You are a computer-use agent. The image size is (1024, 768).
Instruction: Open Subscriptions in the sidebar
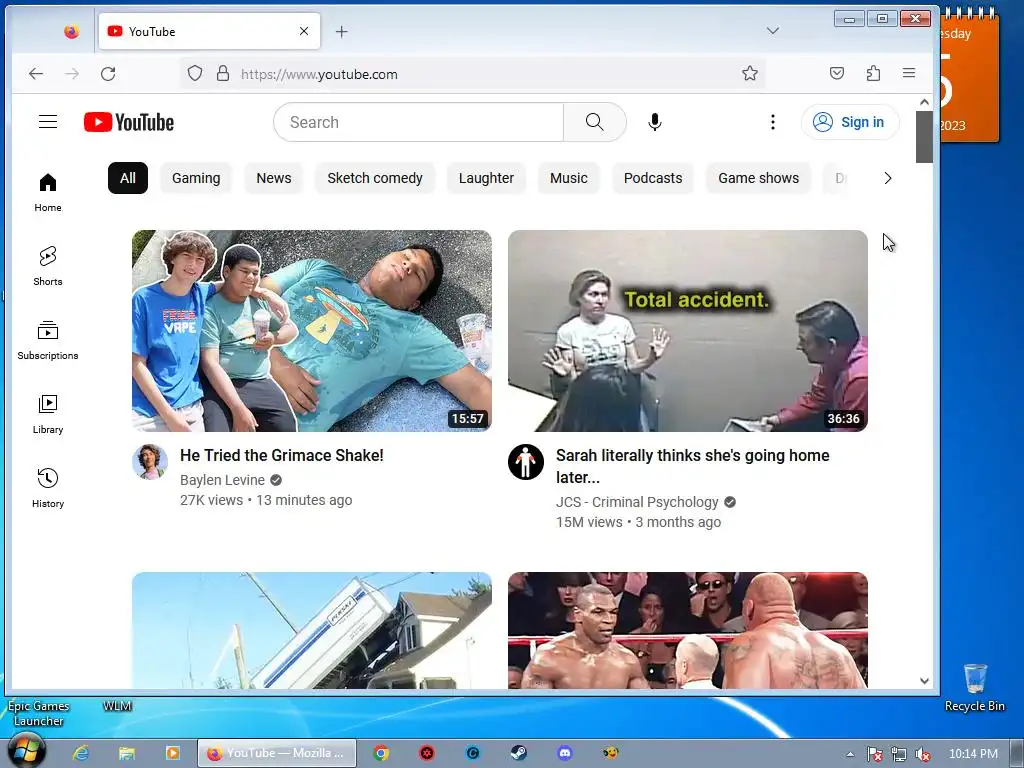(x=48, y=340)
